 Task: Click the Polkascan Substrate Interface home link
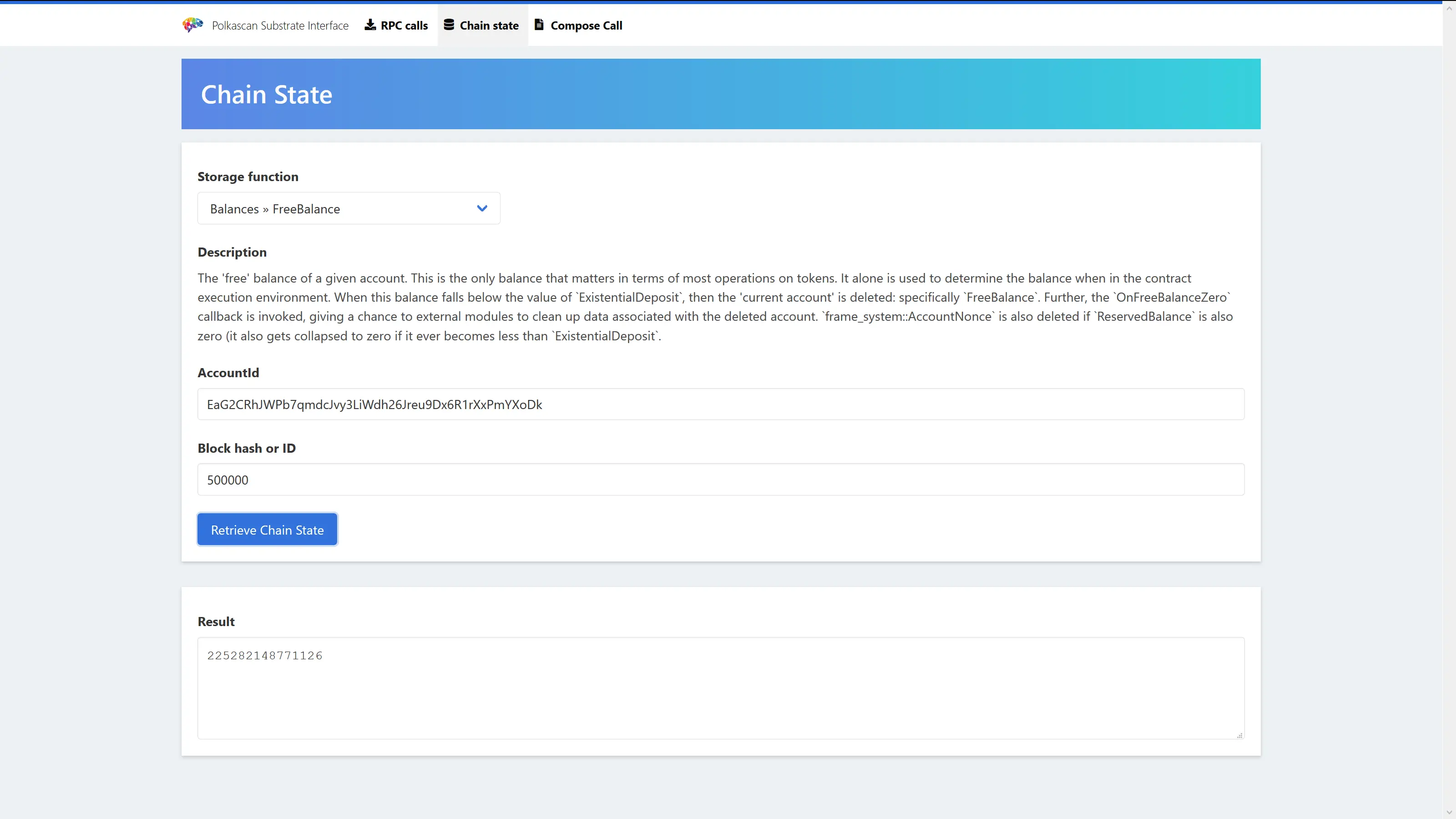280,25
